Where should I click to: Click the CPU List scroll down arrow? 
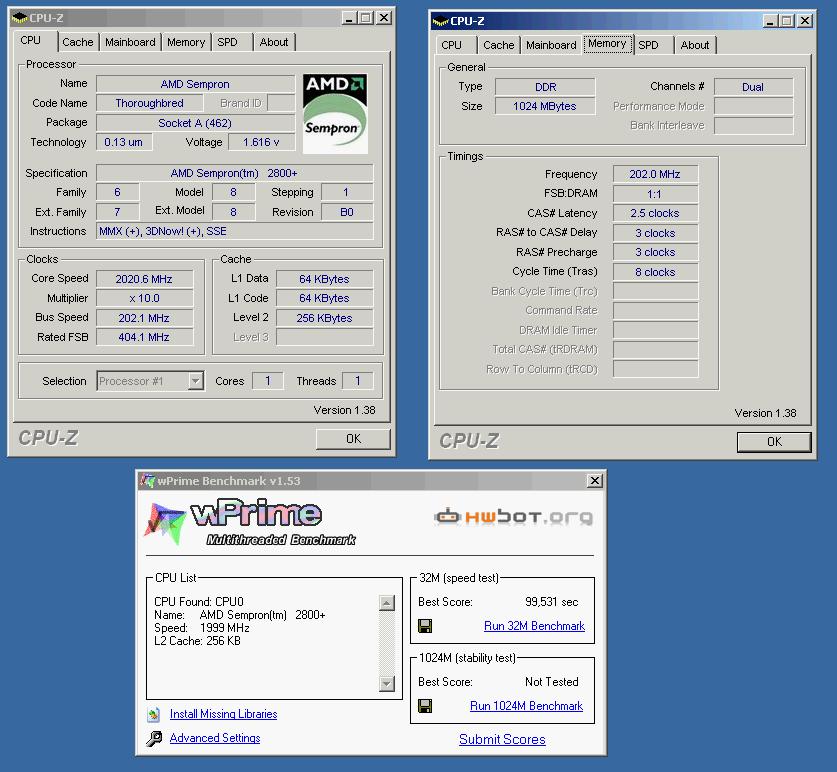click(x=386, y=683)
